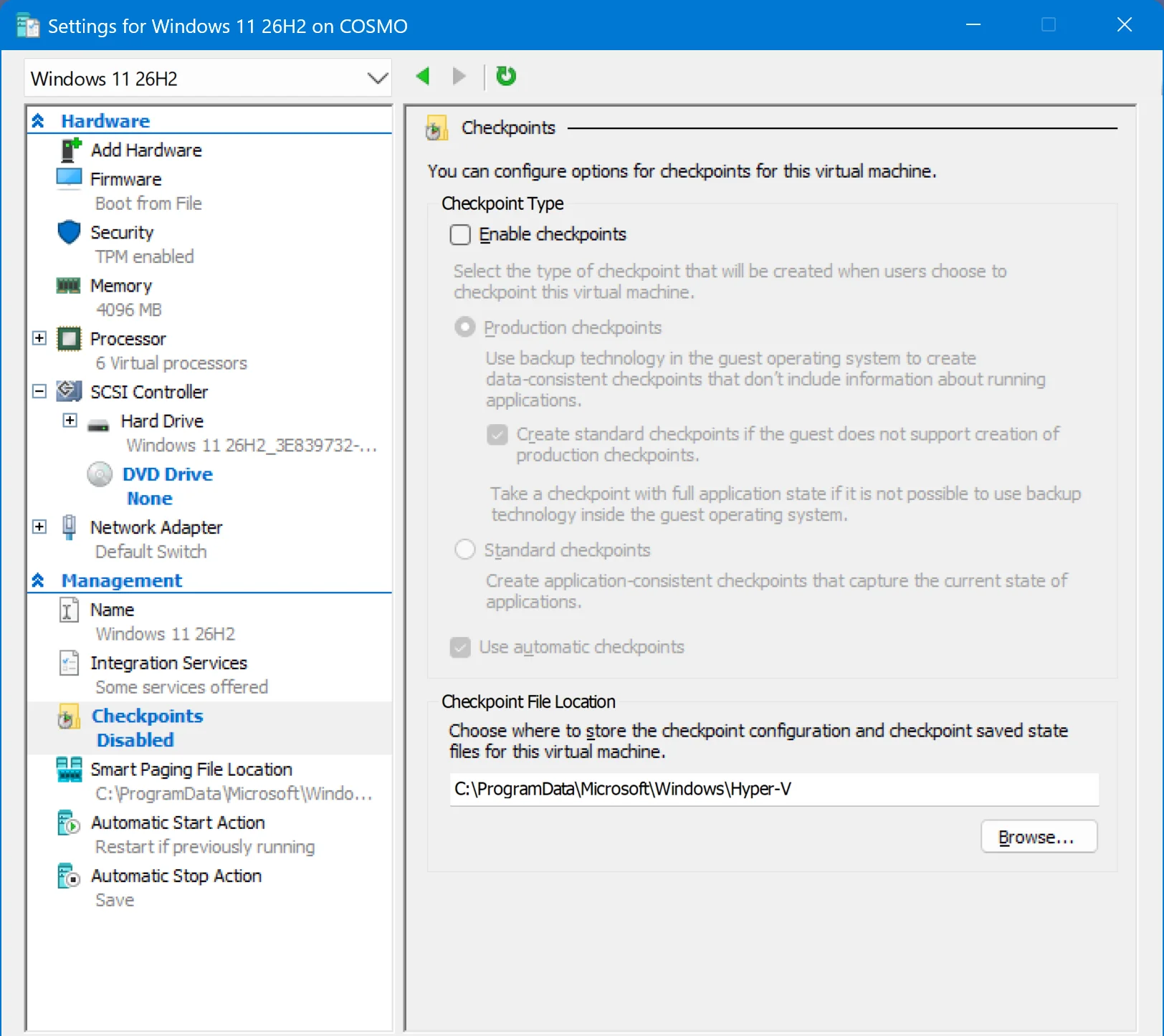Click the Smart Paging File Location icon

click(70, 769)
